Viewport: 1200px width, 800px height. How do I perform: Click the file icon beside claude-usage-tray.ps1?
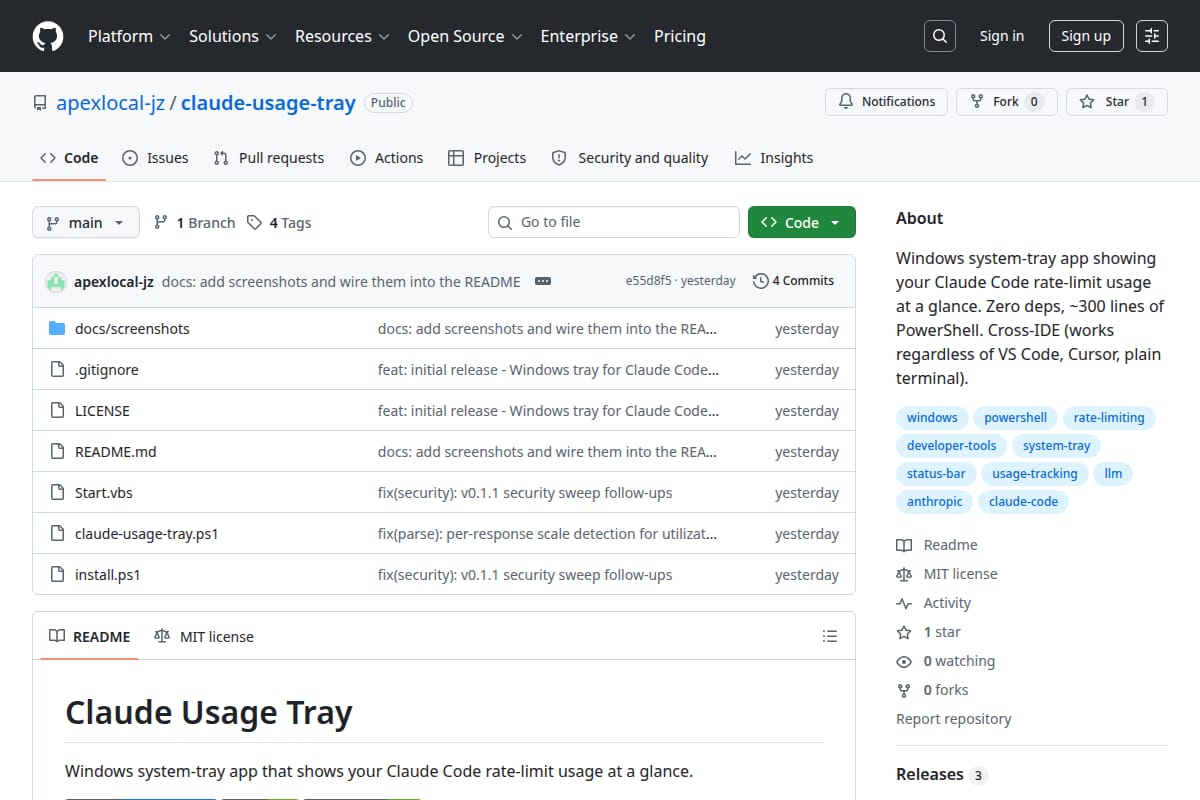pyautogui.click(x=57, y=534)
